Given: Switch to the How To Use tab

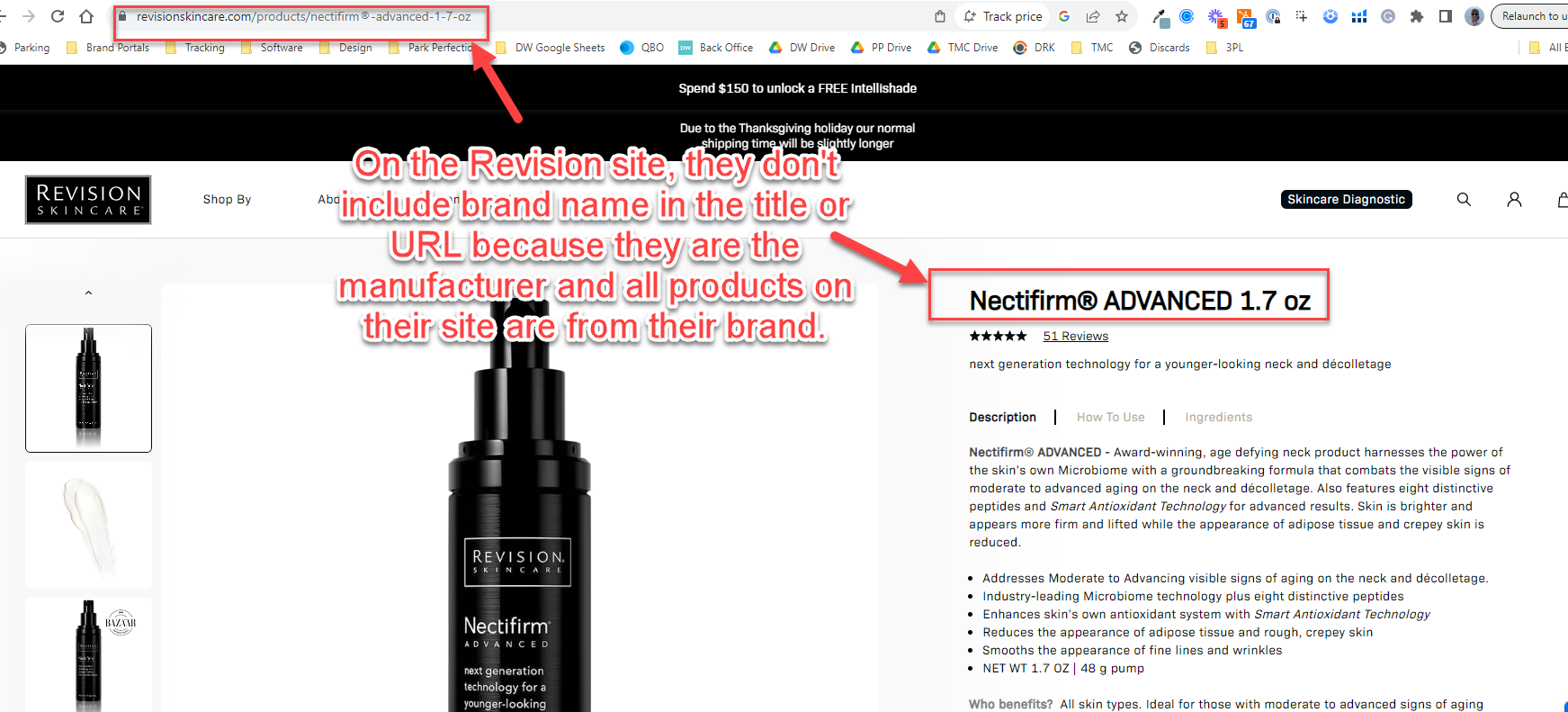Looking at the screenshot, I should pyautogui.click(x=1110, y=418).
